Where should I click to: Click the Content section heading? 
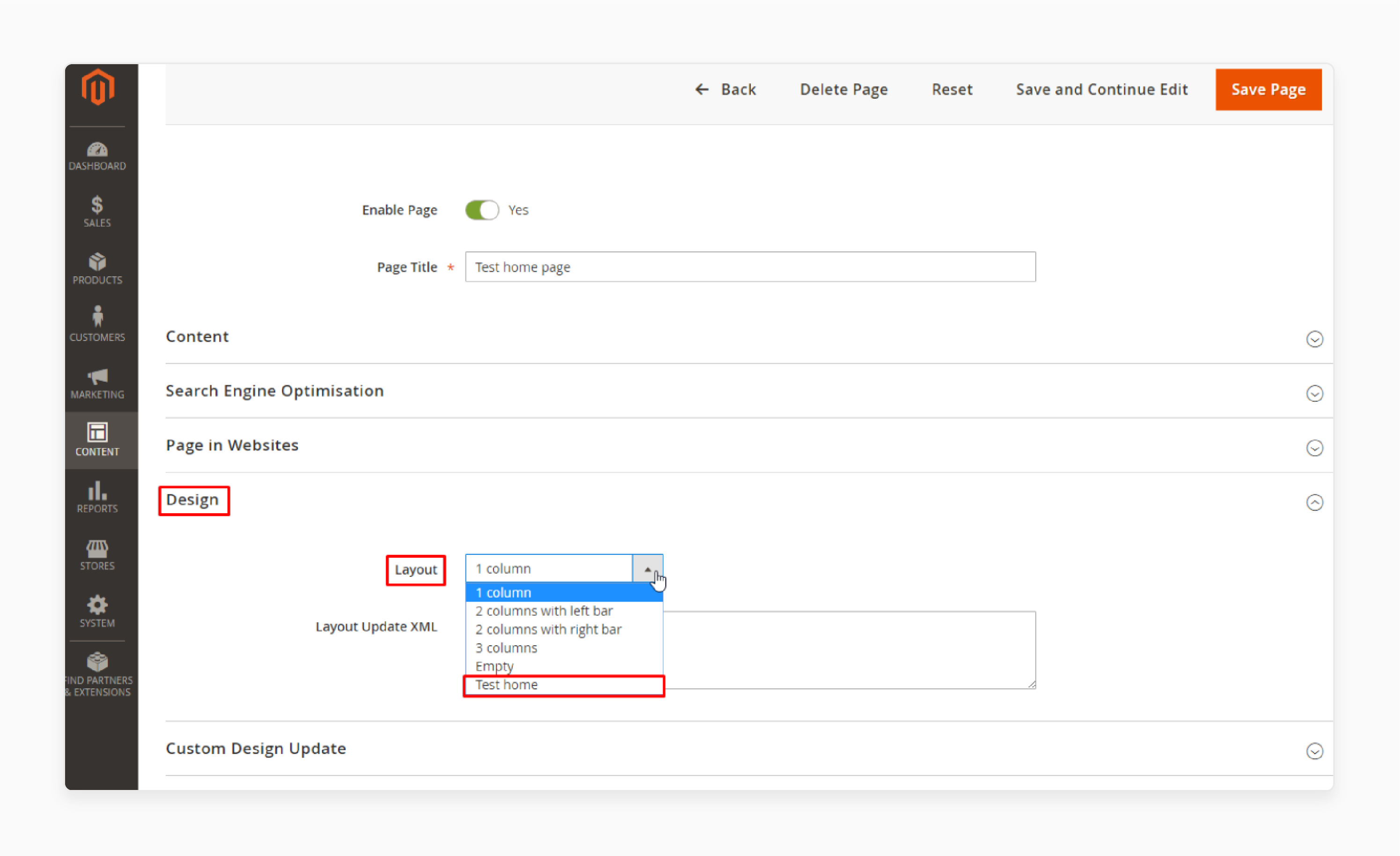197,337
